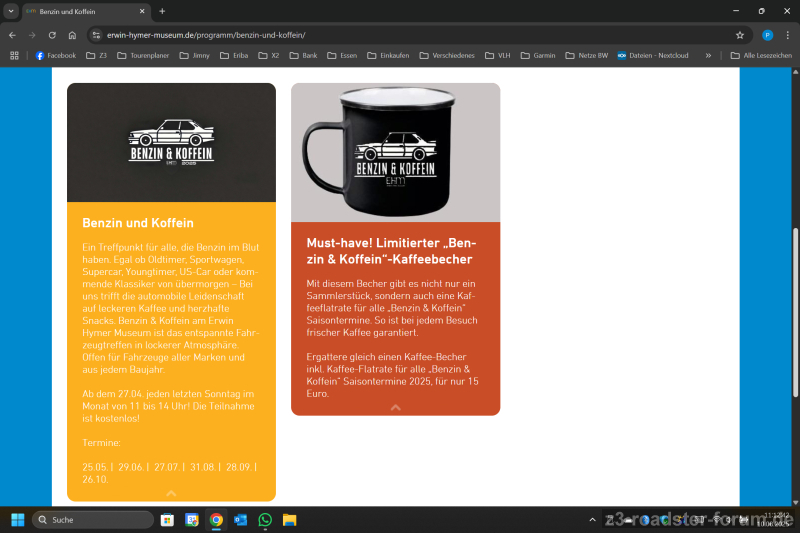Collapse the Kaffeebecher card chevron
The image size is (800, 533).
(x=395, y=407)
